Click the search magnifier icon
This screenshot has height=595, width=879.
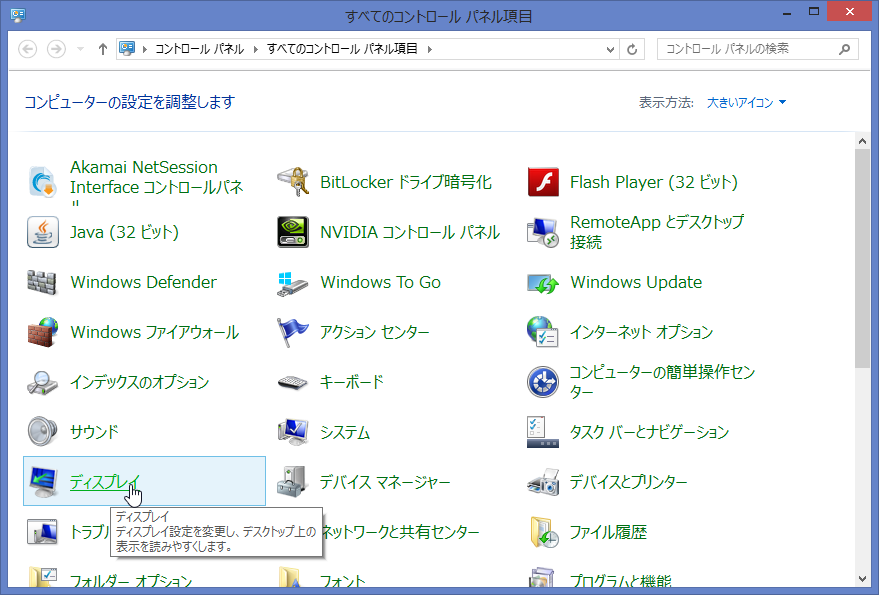[x=844, y=49]
